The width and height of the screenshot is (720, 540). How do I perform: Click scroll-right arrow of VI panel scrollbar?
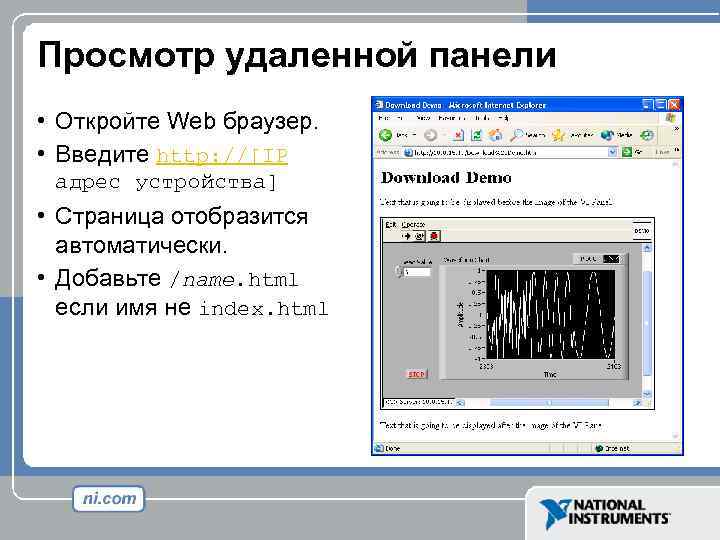[x=636, y=403]
